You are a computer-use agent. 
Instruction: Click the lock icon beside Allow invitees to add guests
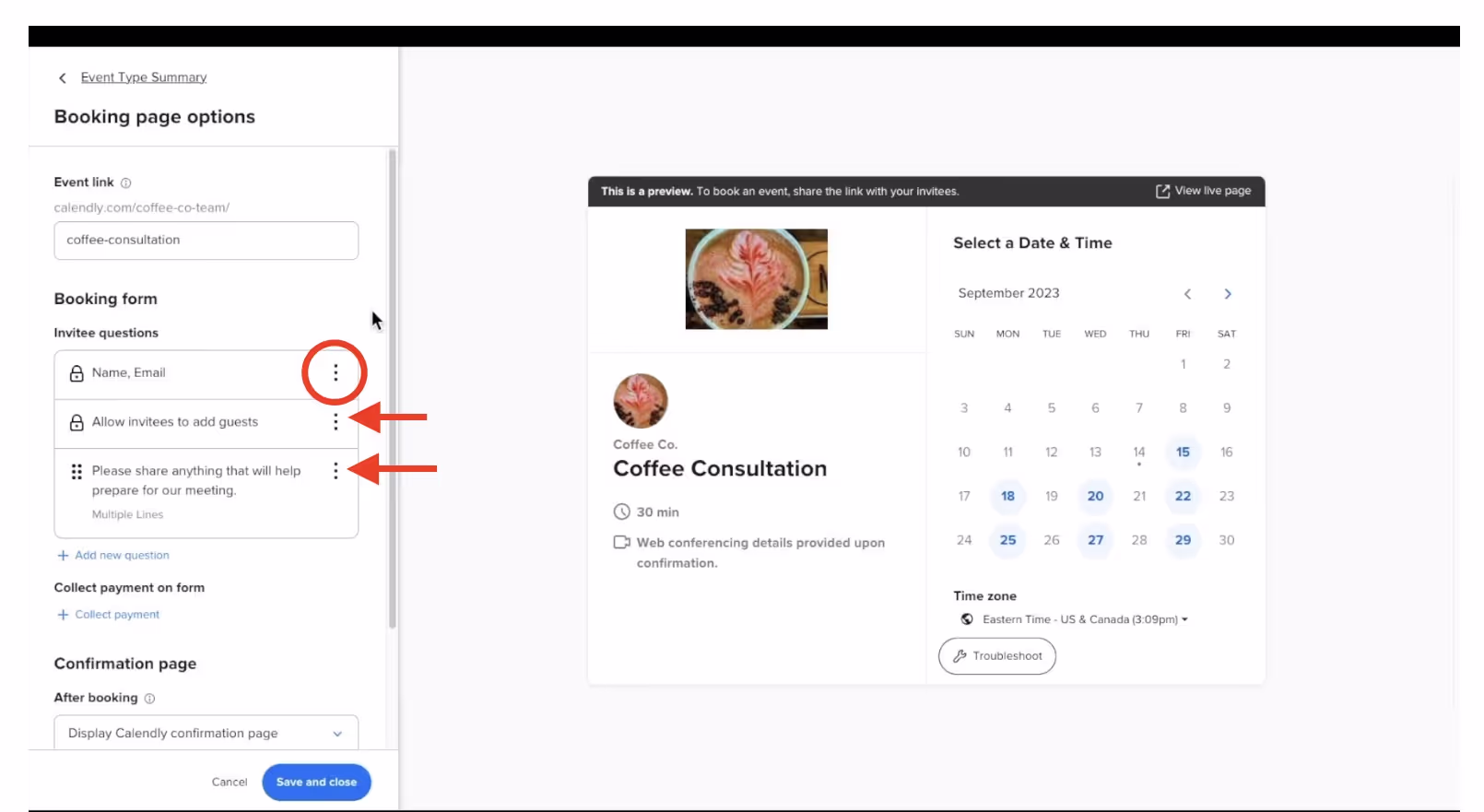coord(77,422)
